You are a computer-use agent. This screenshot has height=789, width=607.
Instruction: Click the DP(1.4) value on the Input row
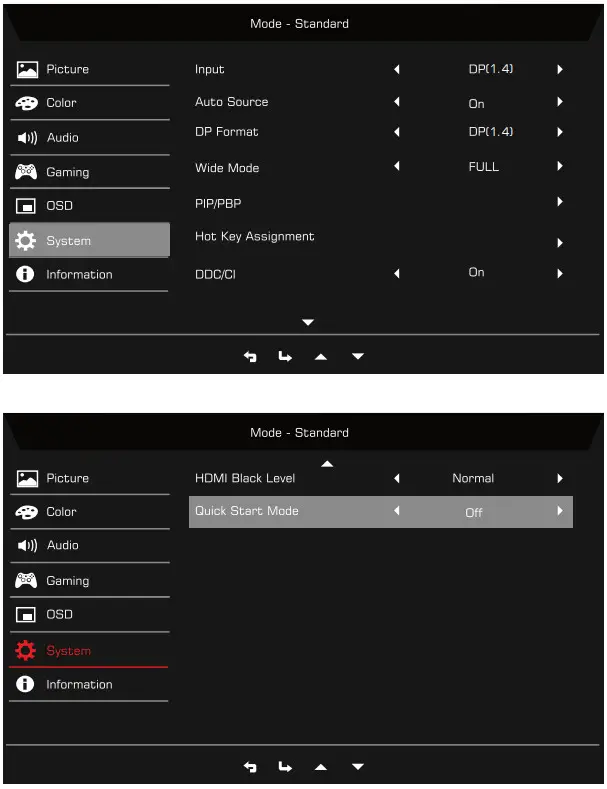[x=491, y=69]
